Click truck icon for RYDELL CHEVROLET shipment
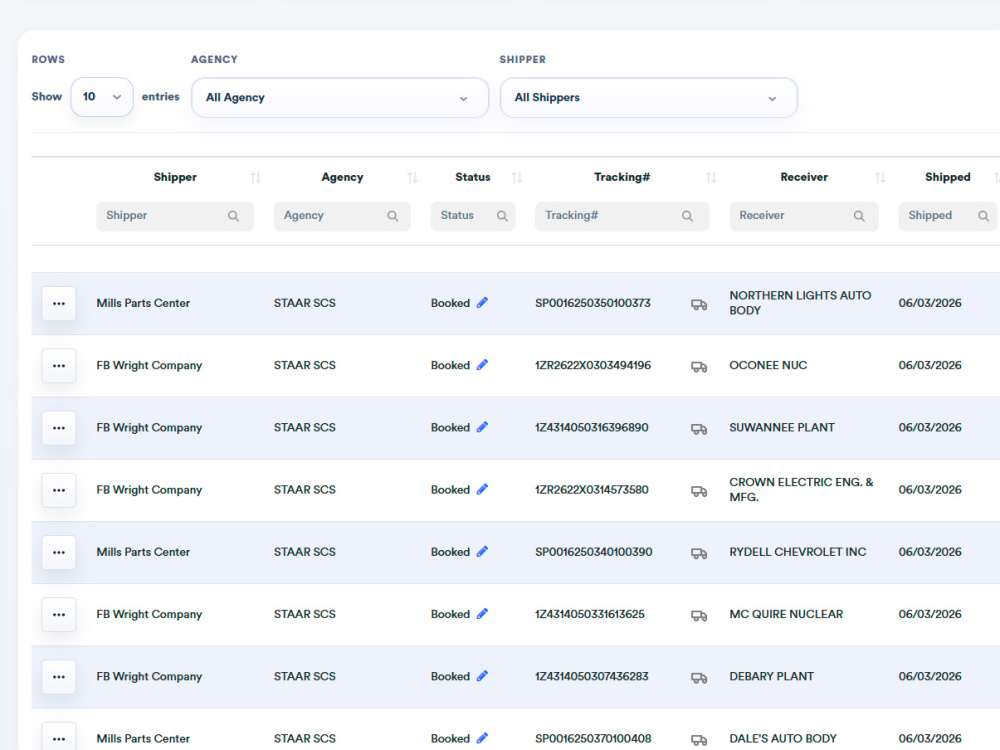Viewport: 1000px width, 750px height. point(699,554)
